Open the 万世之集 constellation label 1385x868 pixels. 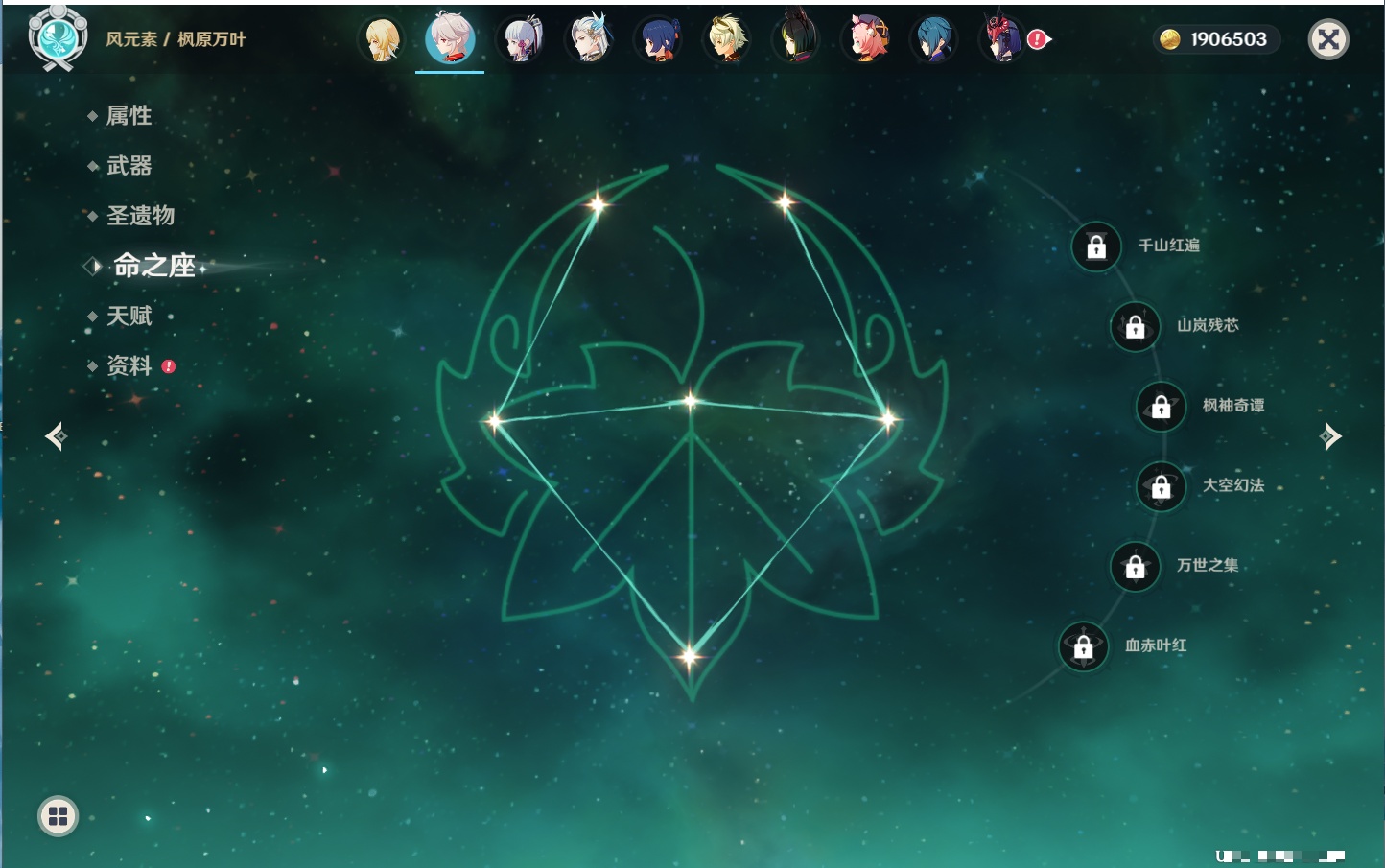tap(1208, 565)
